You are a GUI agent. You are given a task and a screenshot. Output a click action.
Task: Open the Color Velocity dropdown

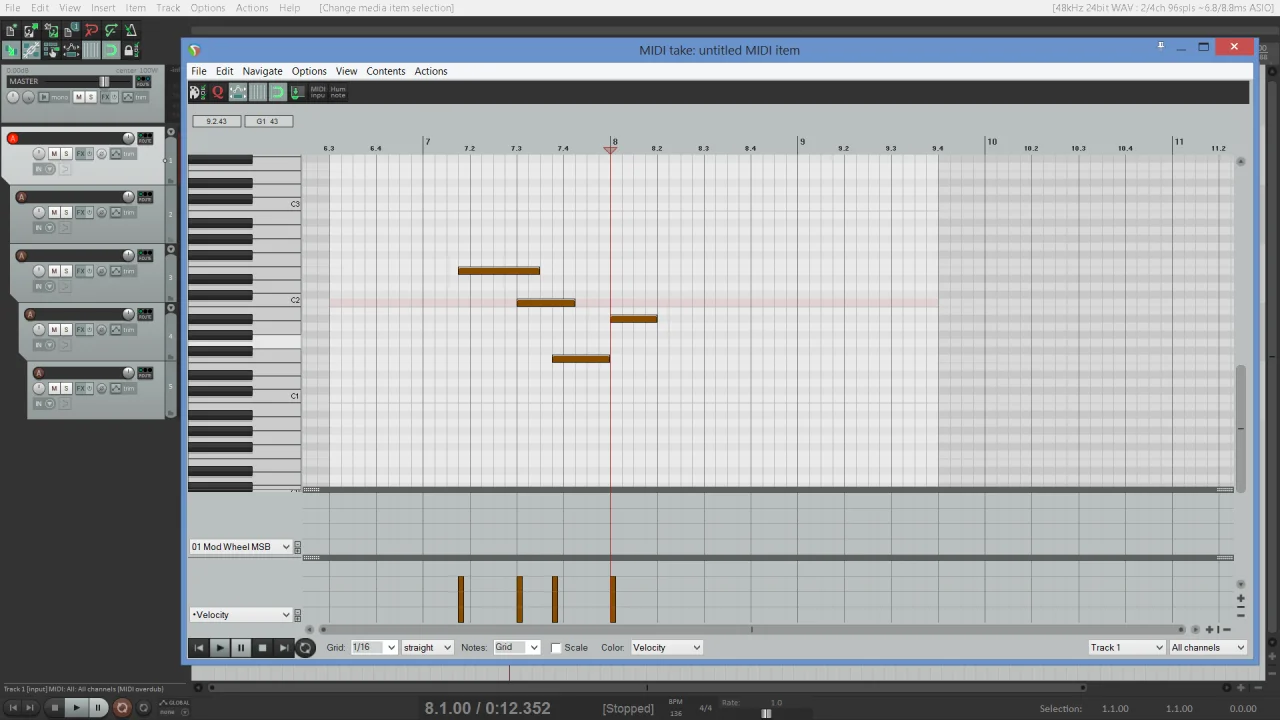tap(666, 648)
